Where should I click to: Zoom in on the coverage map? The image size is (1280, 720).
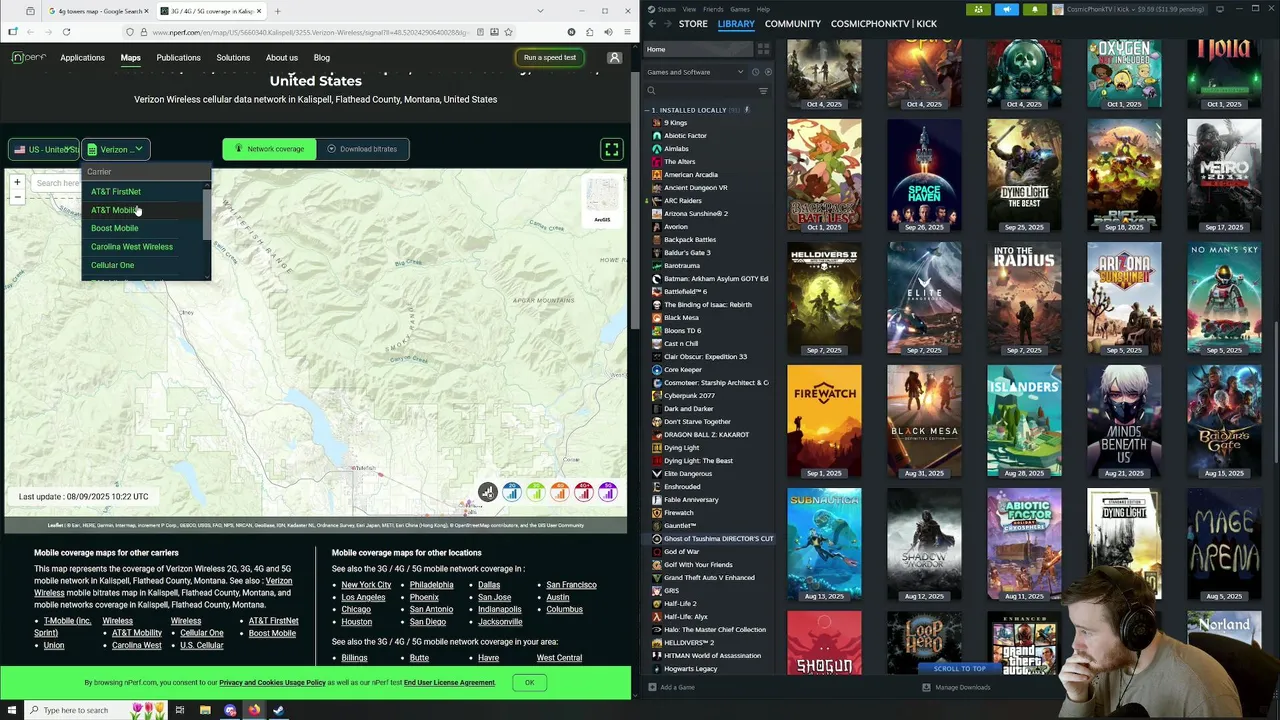17,183
